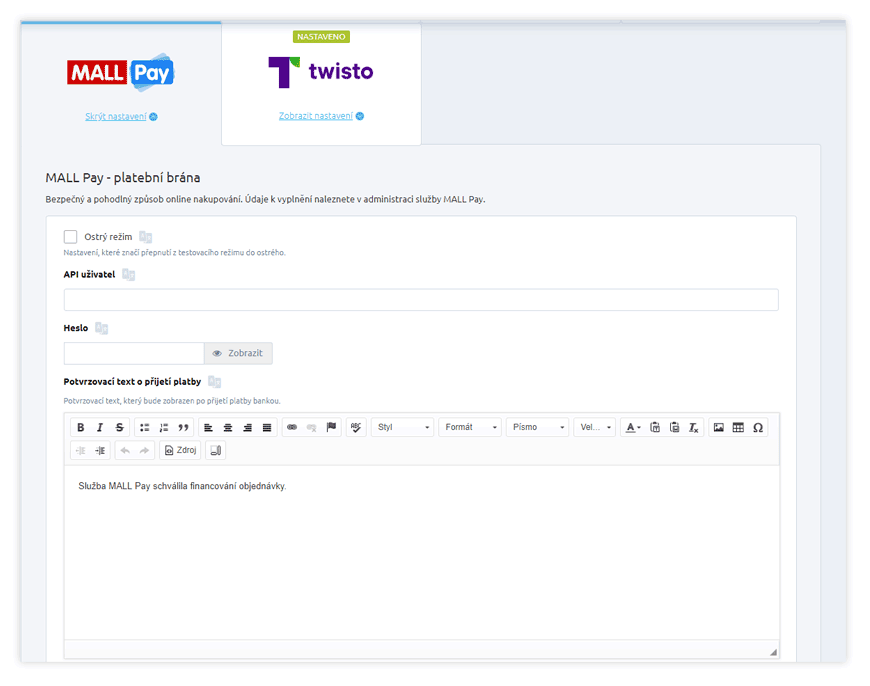Redo the last editor change
Viewport: 870px width, 686px height.
(144, 451)
